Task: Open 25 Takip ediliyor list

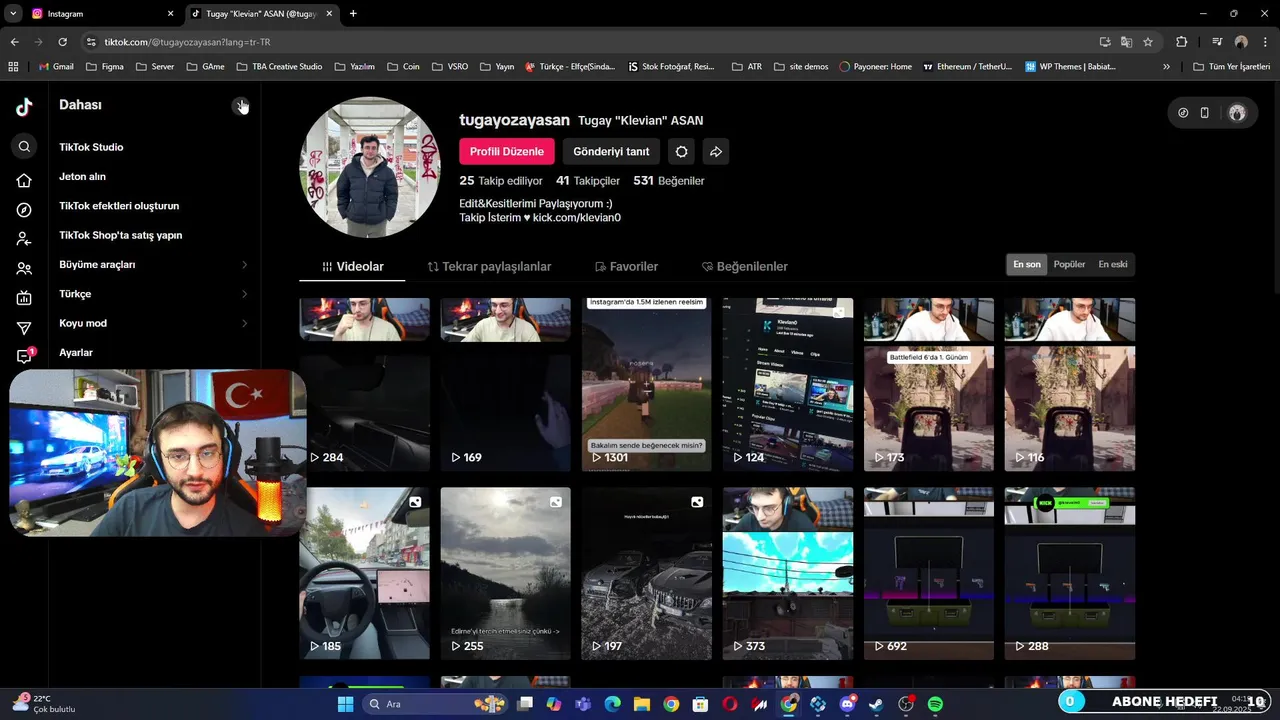Action: click(501, 181)
